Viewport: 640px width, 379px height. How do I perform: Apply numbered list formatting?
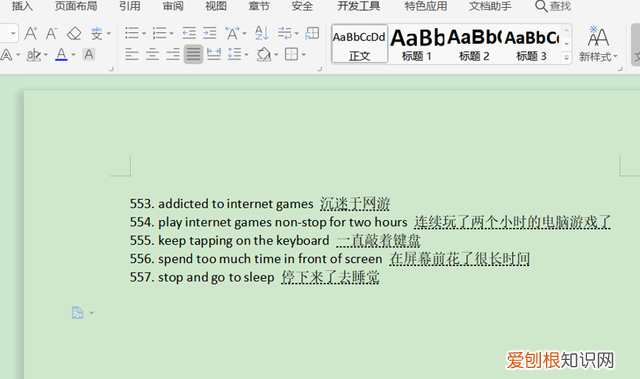click(159, 33)
